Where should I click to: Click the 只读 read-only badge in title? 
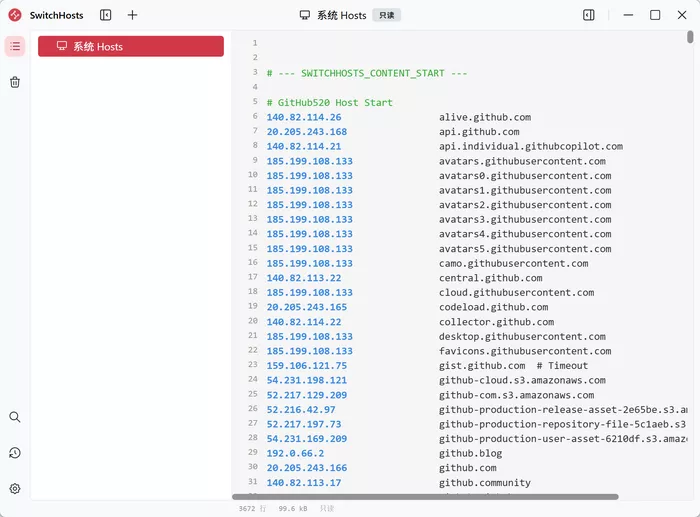(x=387, y=15)
